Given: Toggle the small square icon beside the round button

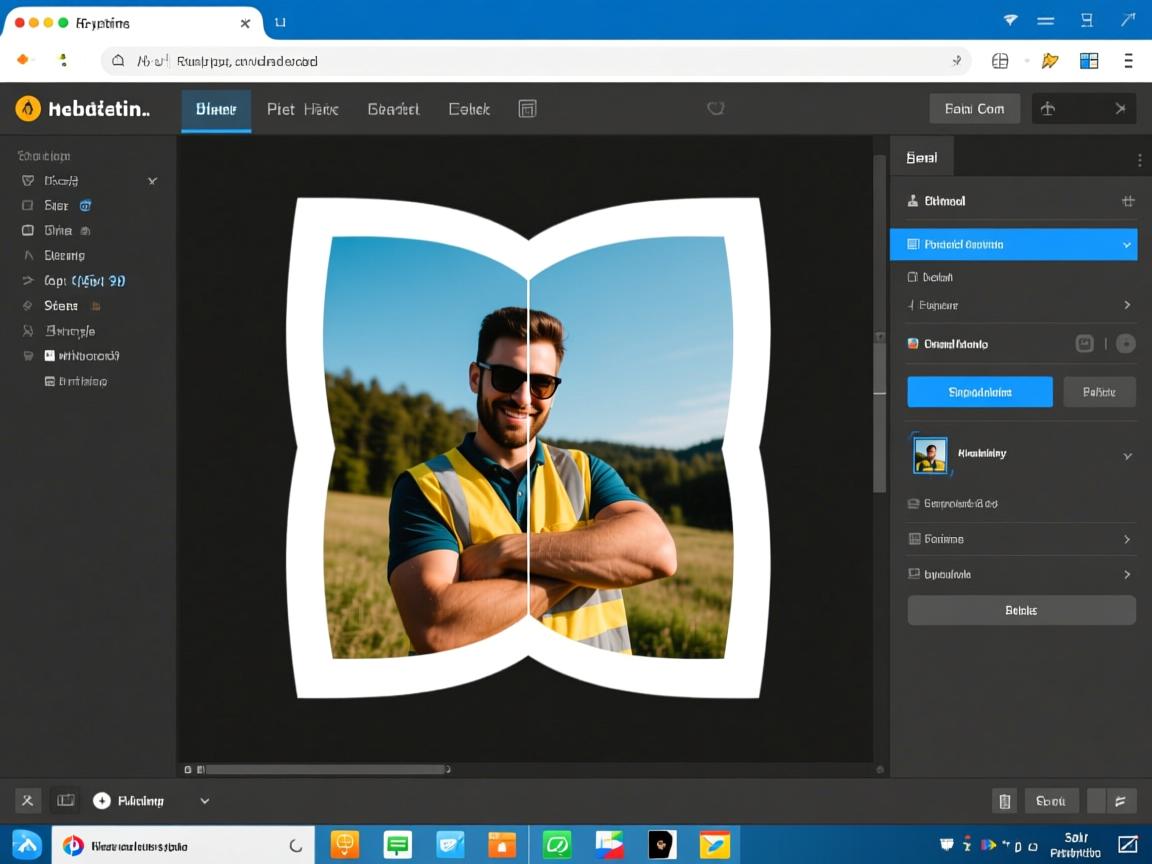Looking at the screenshot, I should [x=1084, y=344].
